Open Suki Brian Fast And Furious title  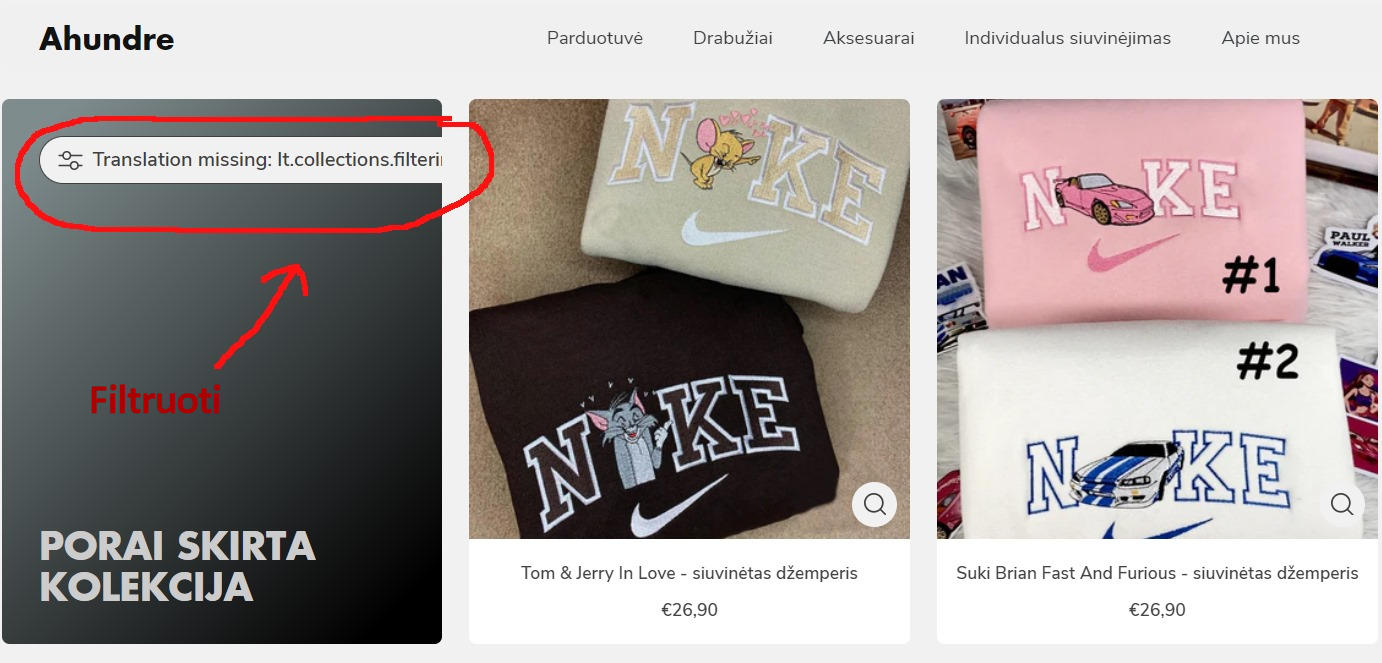pyautogui.click(x=1157, y=573)
